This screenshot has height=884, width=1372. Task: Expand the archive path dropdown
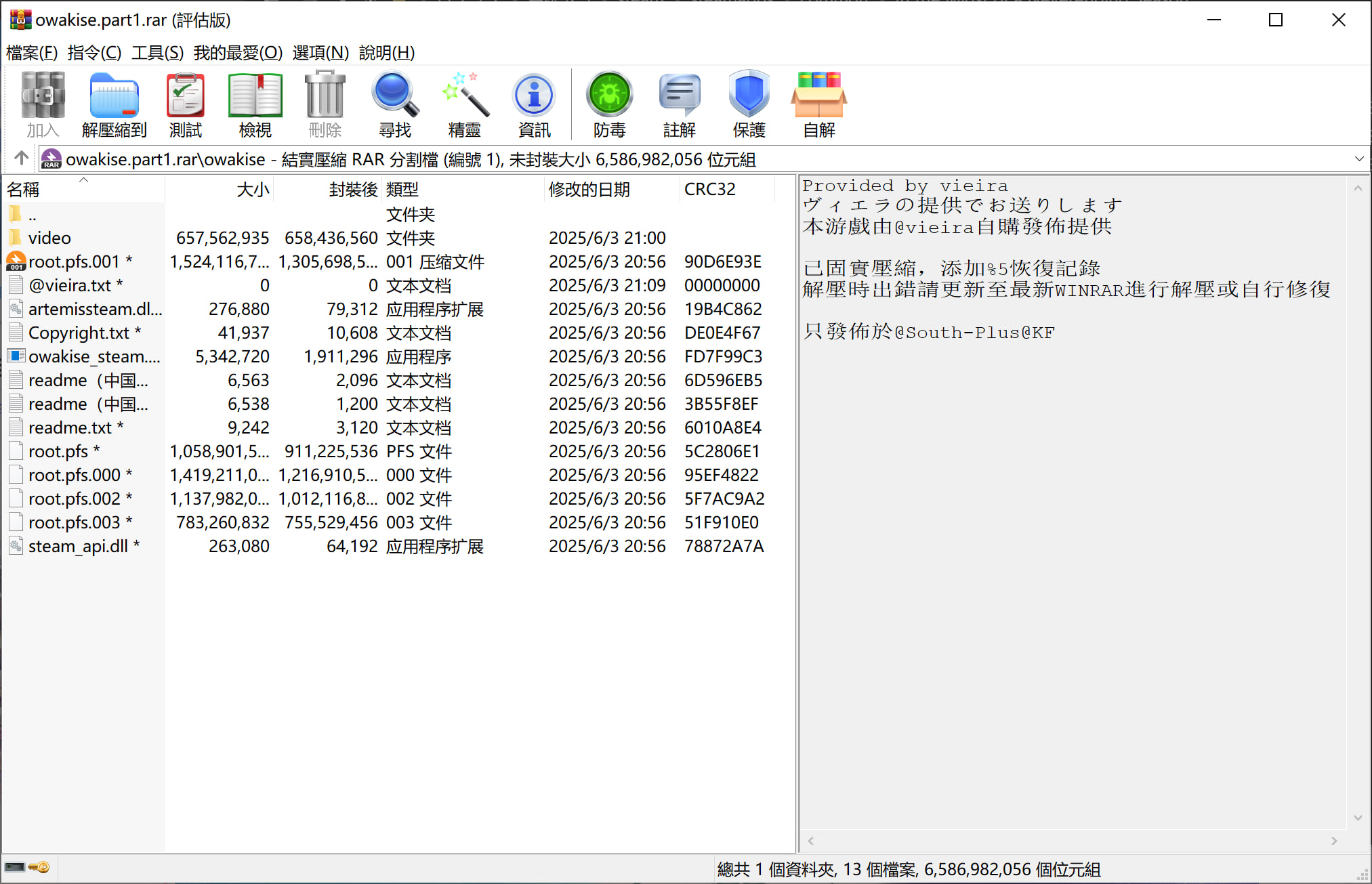pyautogui.click(x=1358, y=159)
